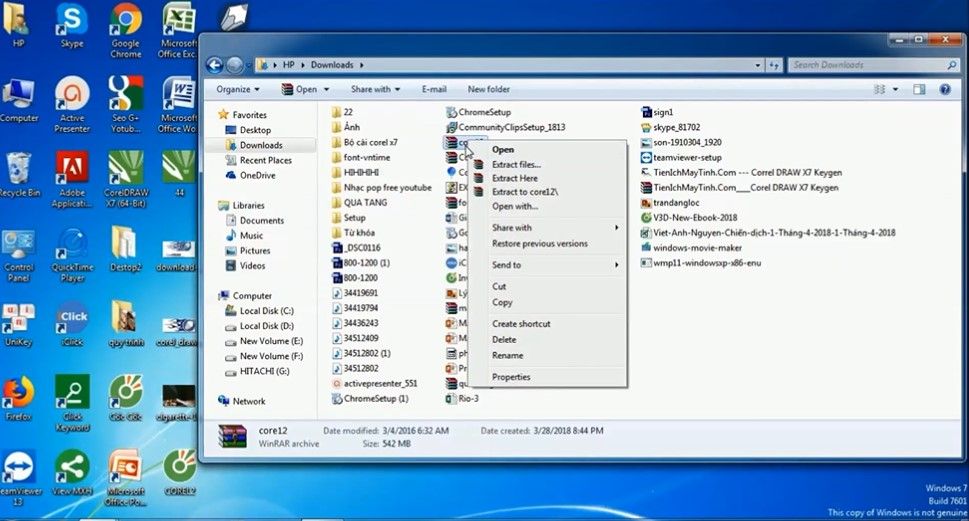969x521 pixels.
Task: Expand the address bar history dropdown
Action: (x=758, y=65)
